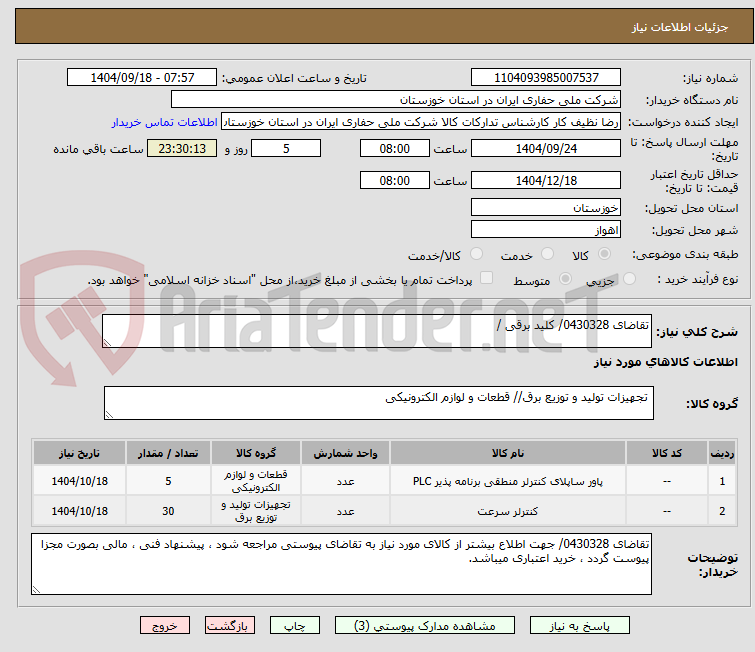
Task: Click the شرح کلی نیاز text area
Action: point(377,331)
